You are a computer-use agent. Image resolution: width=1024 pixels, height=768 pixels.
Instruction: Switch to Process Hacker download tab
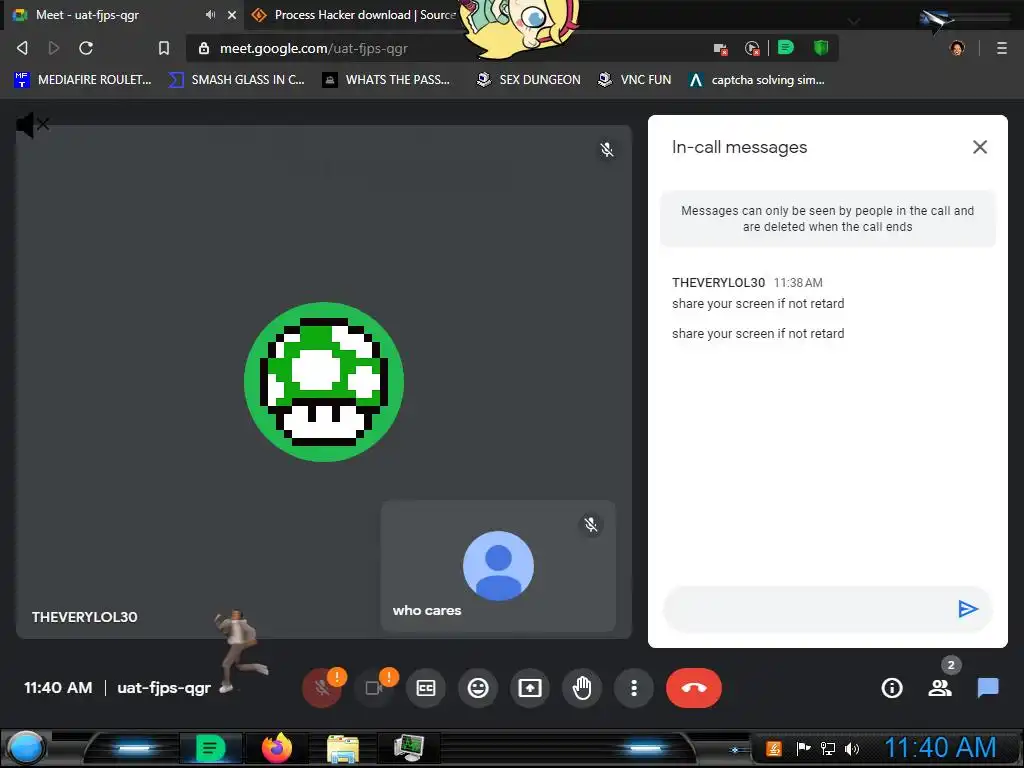click(356, 14)
